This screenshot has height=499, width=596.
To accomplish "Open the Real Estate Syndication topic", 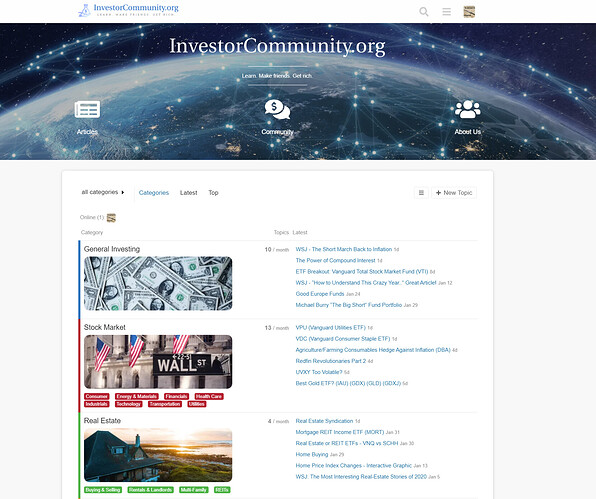I will (324, 421).
